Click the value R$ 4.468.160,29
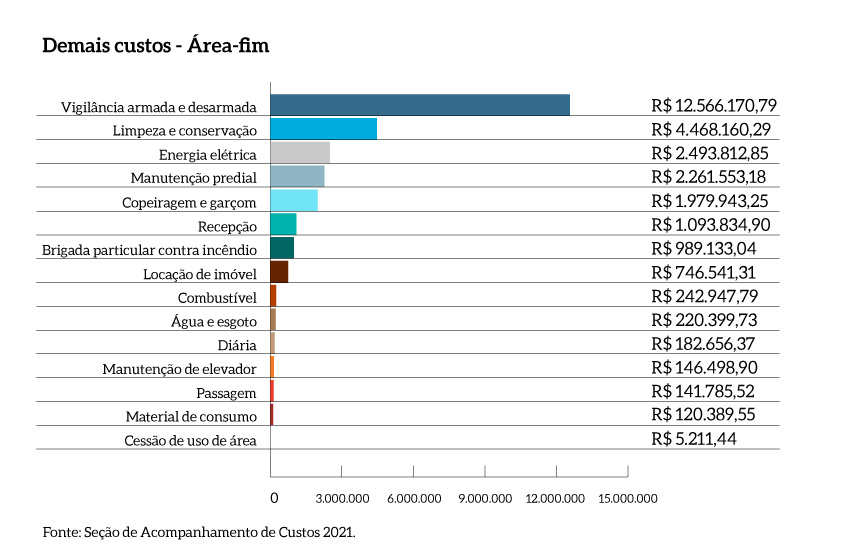 pyautogui.click(x=710, y=129)
